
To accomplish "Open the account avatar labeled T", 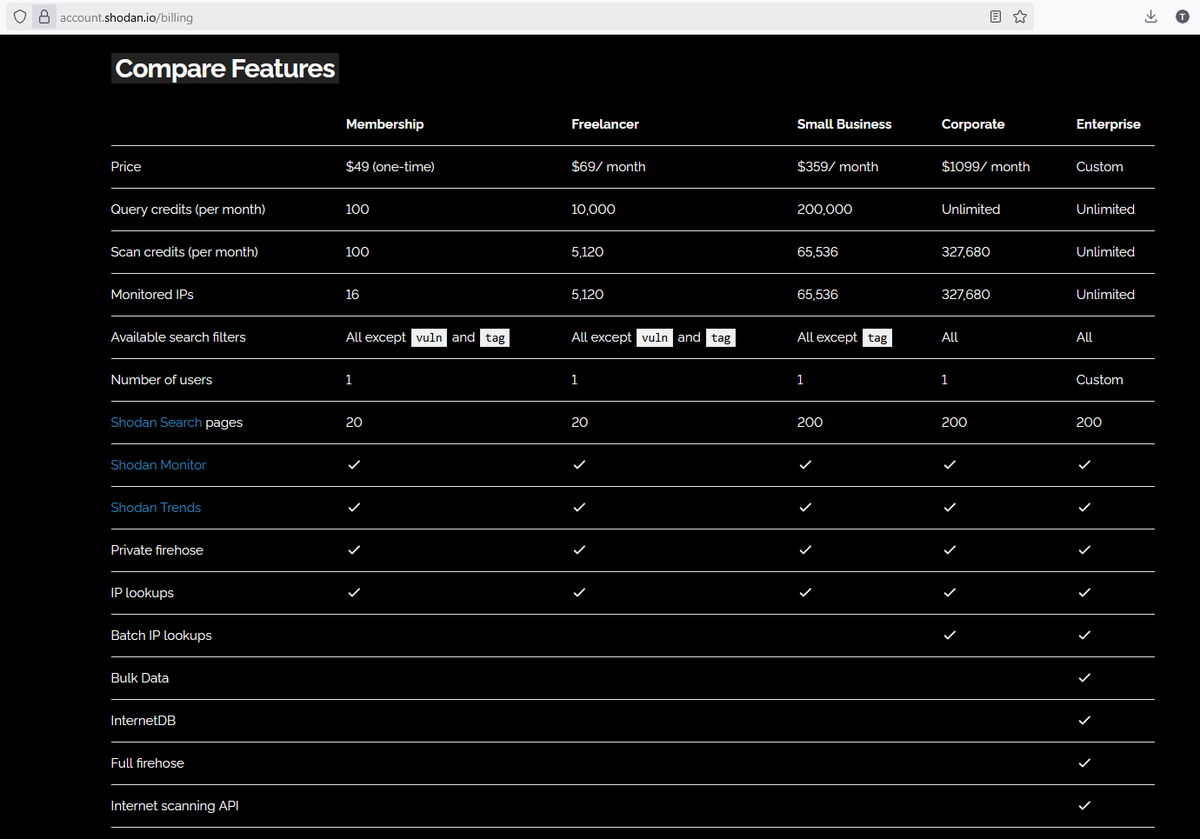I will pos(1181,17).
